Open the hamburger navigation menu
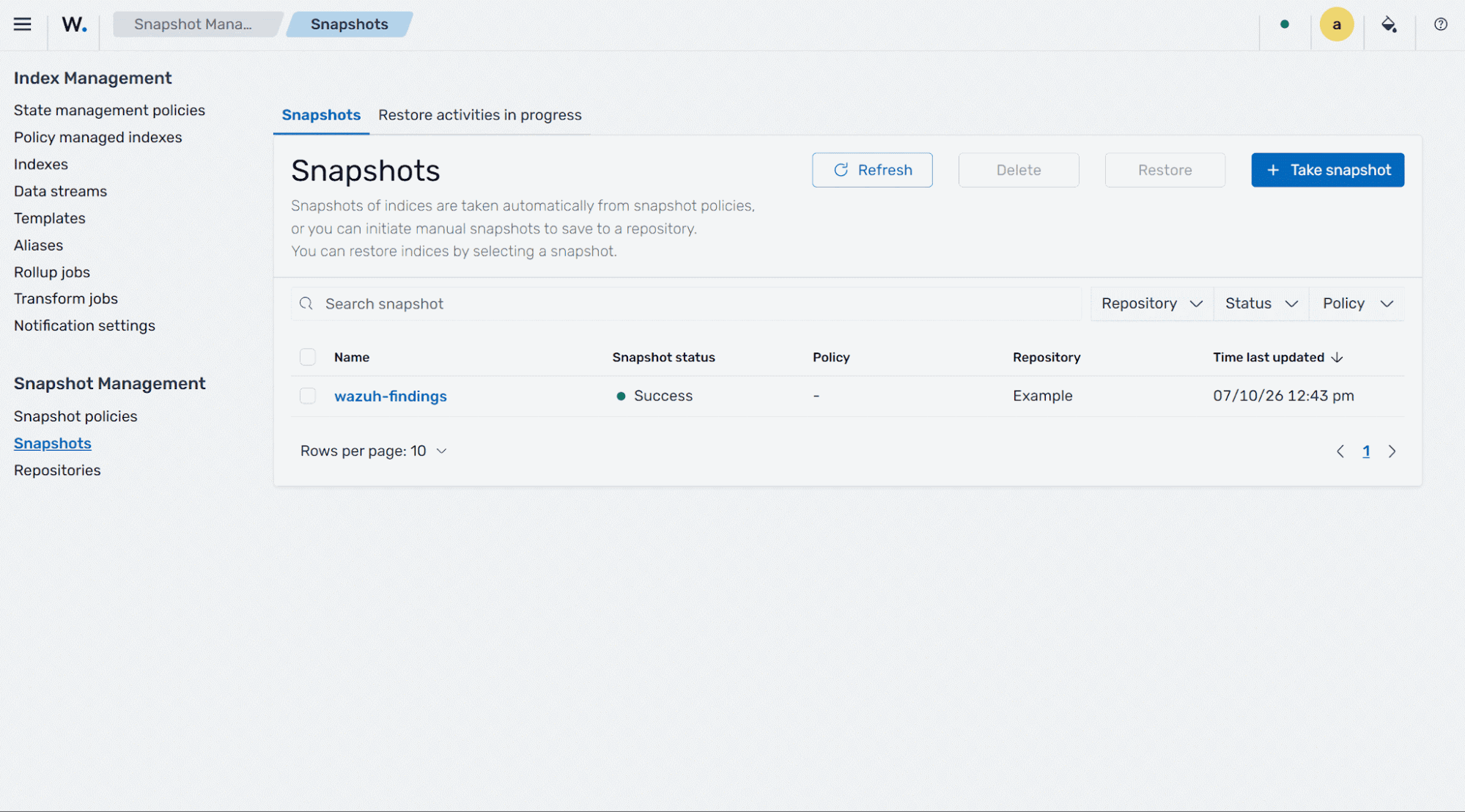The height and width of the screenshot is (812, 1465). (x=23, y=24)
